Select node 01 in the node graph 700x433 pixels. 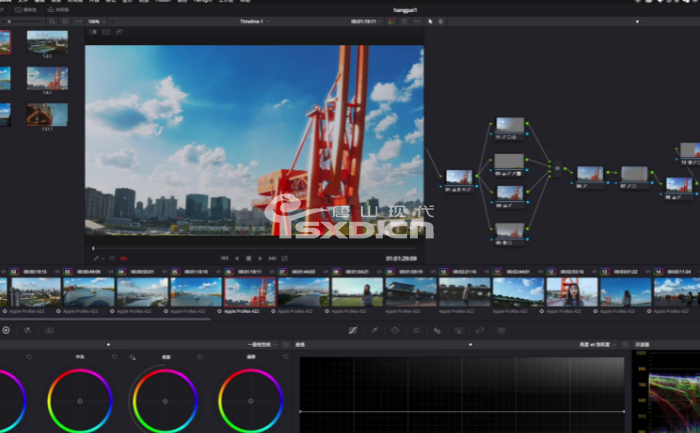459,180
